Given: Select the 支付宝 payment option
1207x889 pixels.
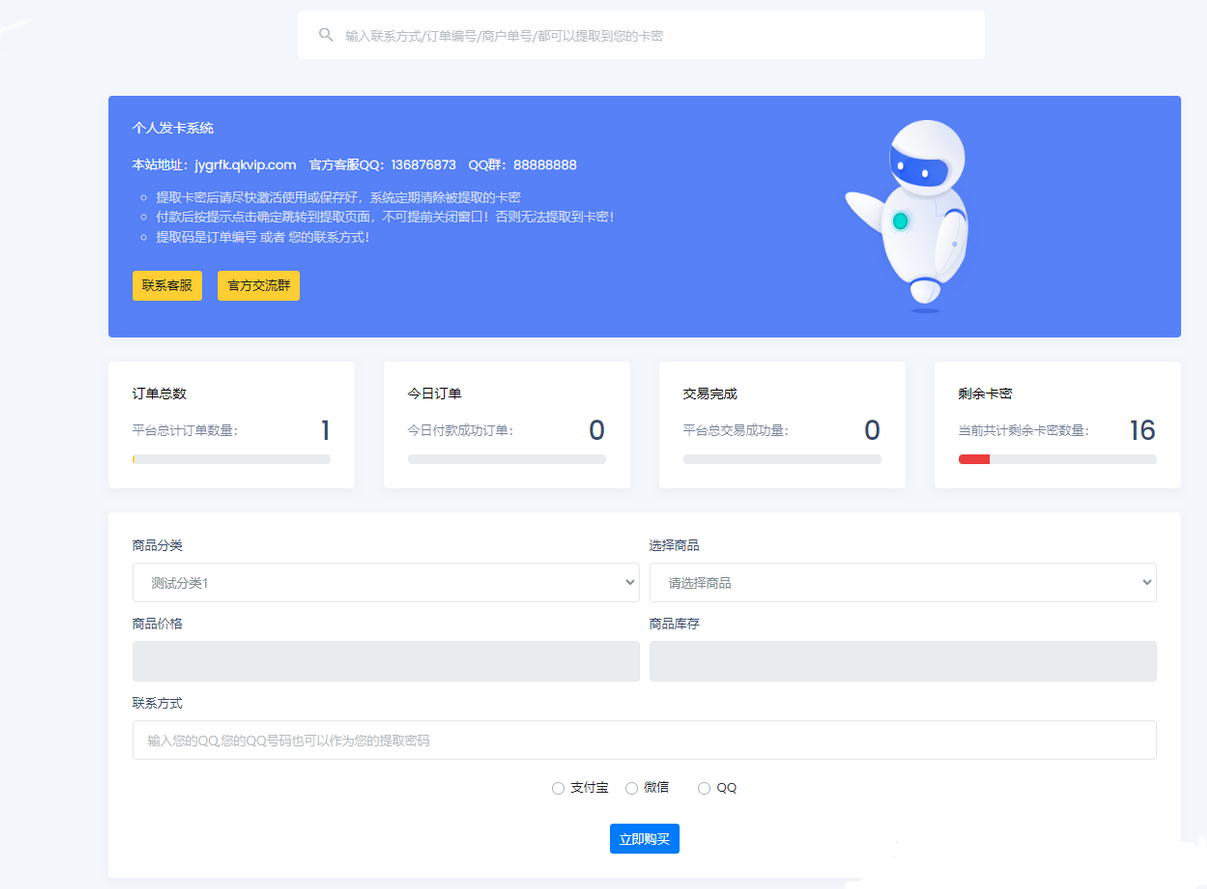Looking at the screenshot, I should click(558, 787).
